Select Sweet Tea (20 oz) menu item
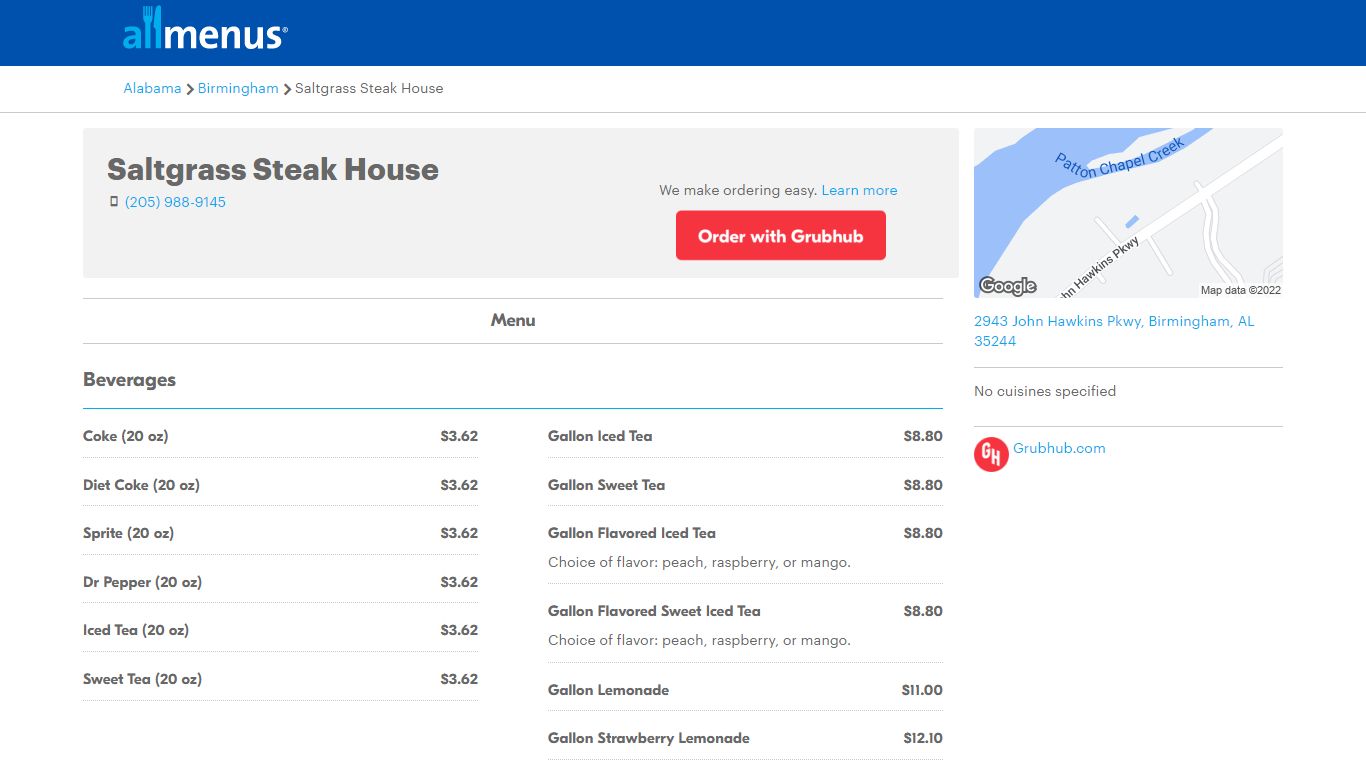The image size is (1366, 768). tap(142, 679)
